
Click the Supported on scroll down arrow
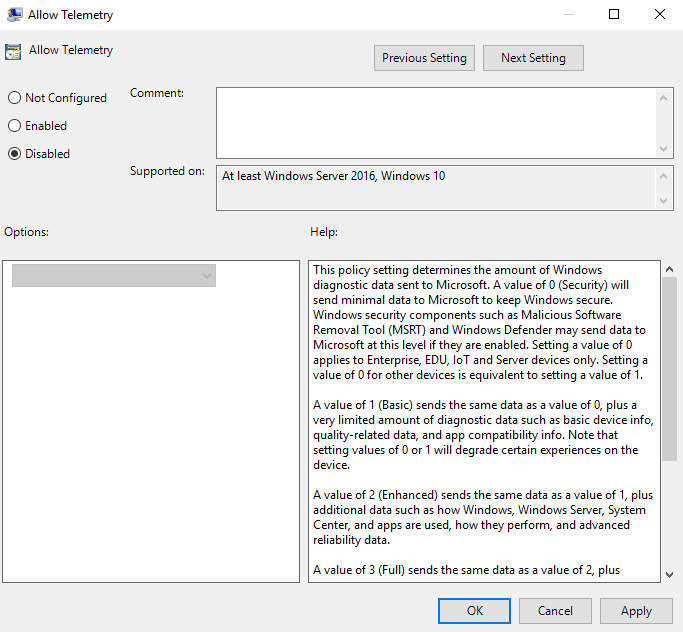pos(663,201)
